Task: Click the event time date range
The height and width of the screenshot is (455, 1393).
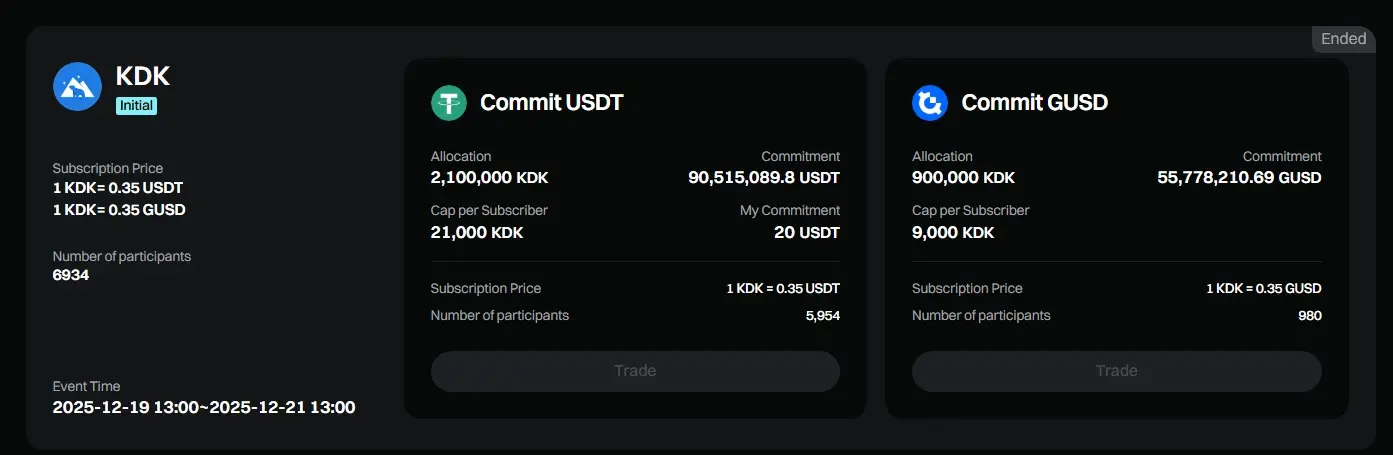Action: (x=204, y=407)
